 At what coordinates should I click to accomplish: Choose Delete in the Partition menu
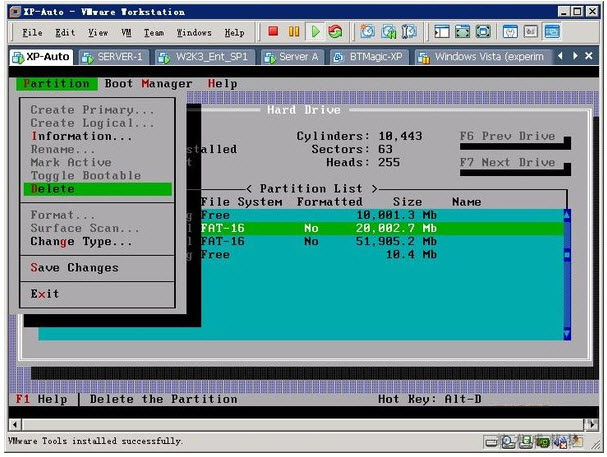pyautogui.click(x=53, y=189)
